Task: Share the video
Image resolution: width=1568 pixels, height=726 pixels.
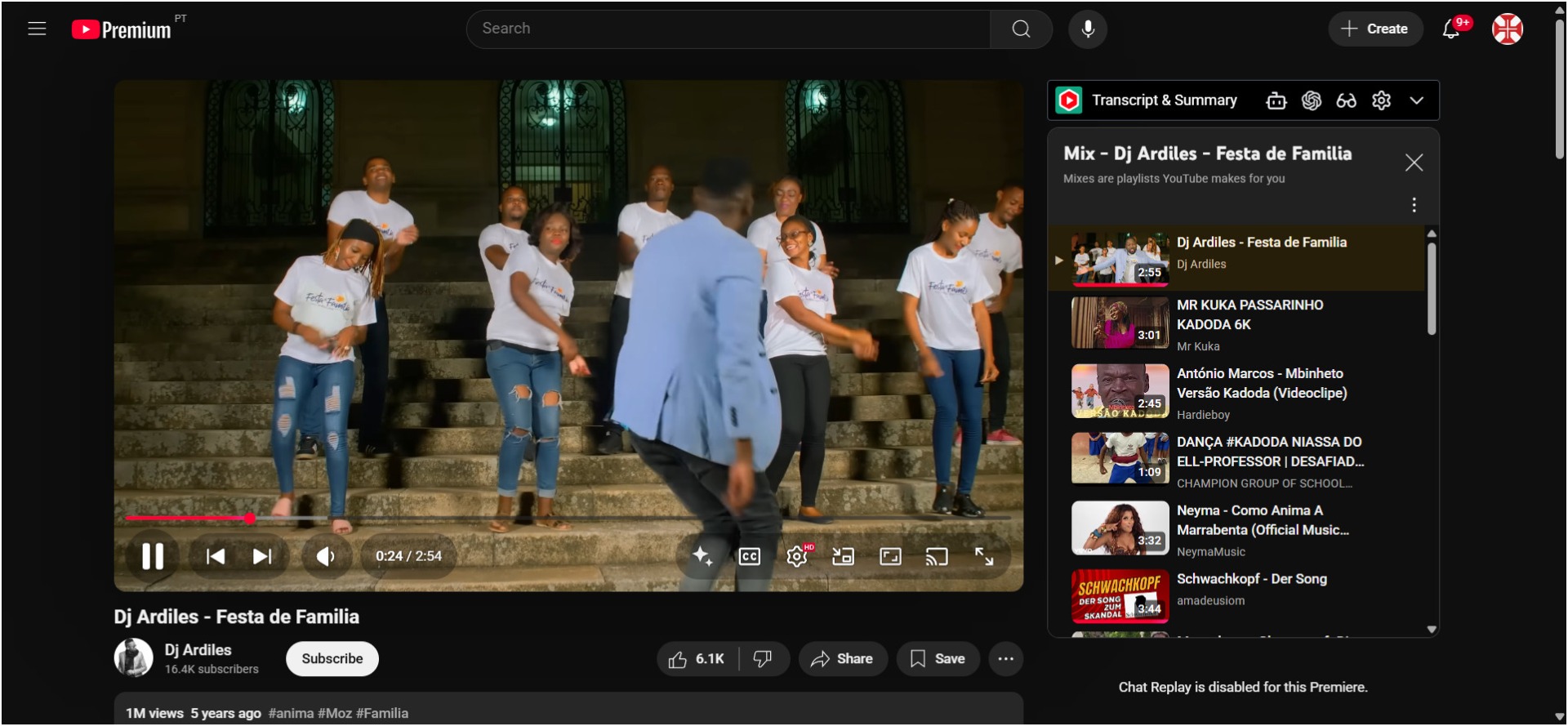Action: (x=843, y=659)
